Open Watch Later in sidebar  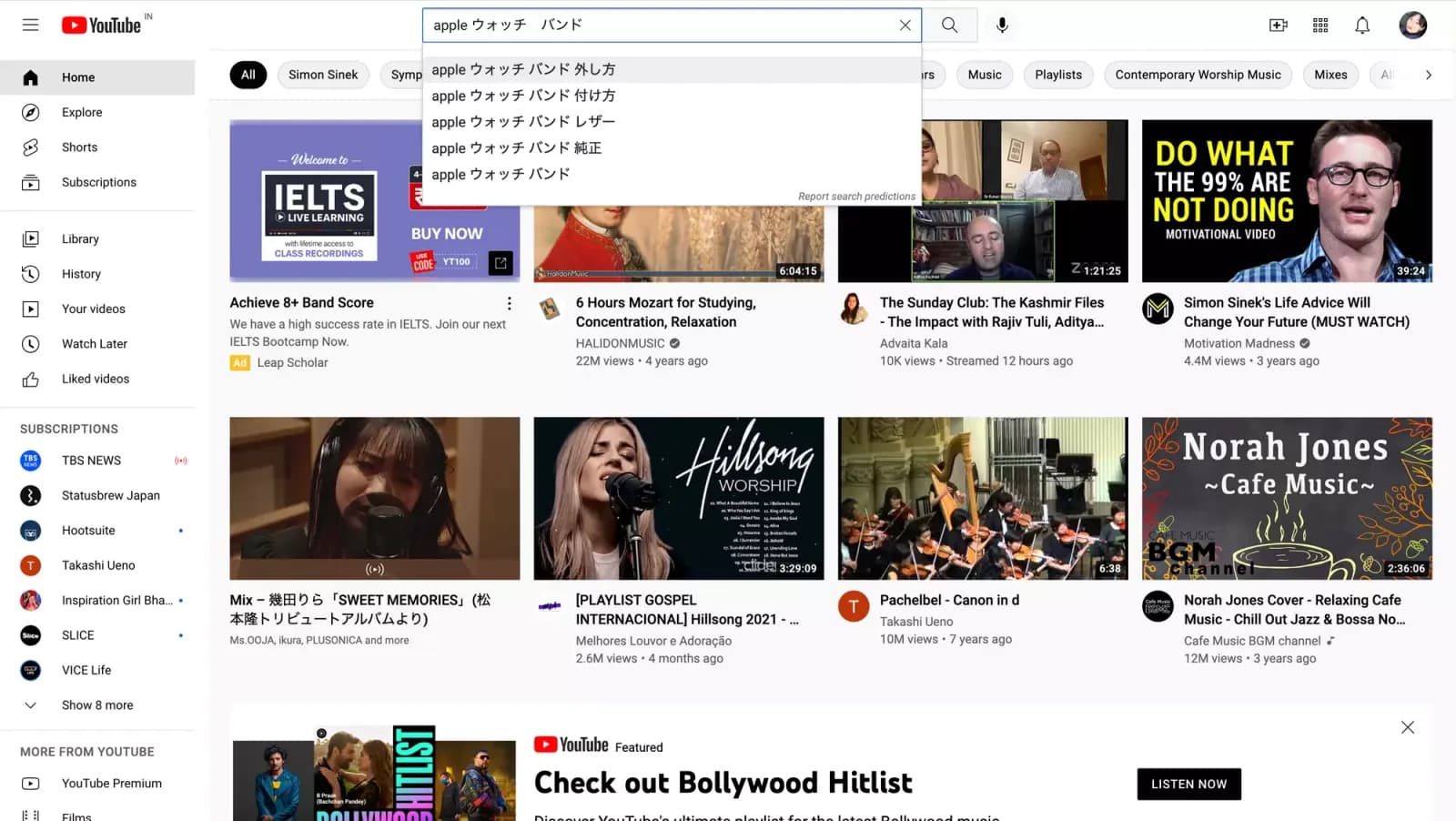[94, 344]
